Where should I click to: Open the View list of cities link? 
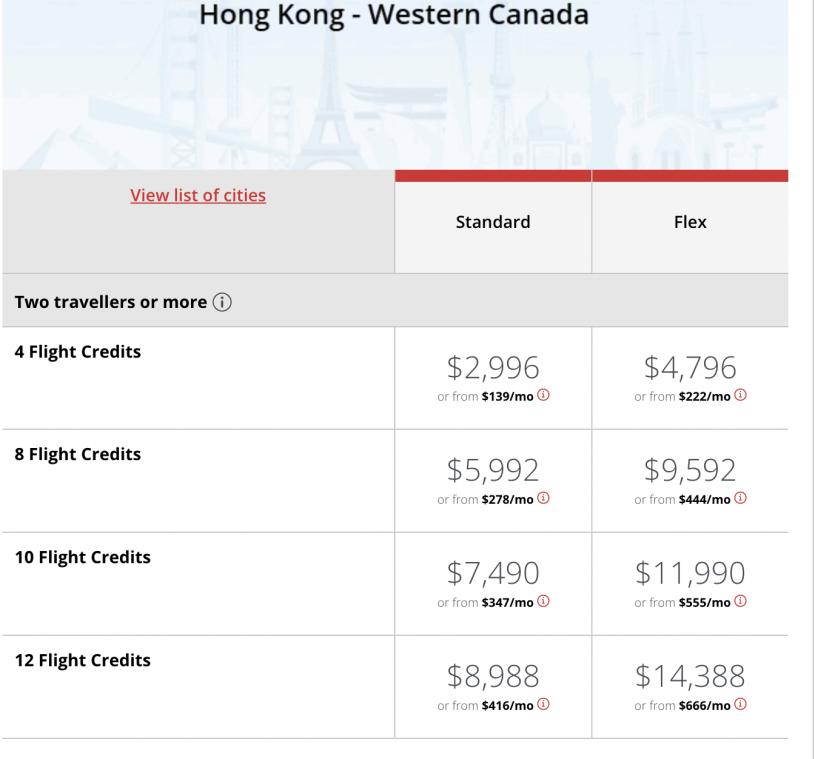(198, 195)
